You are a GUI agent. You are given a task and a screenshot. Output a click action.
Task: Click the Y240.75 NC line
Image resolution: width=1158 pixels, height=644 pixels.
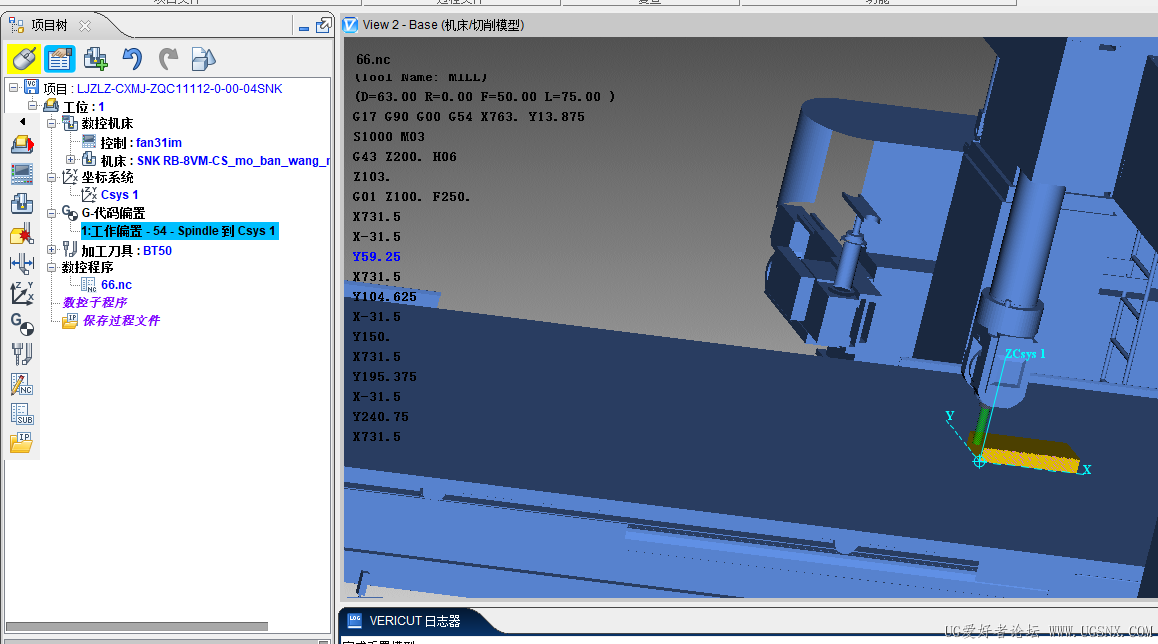[x=380, y=417]
